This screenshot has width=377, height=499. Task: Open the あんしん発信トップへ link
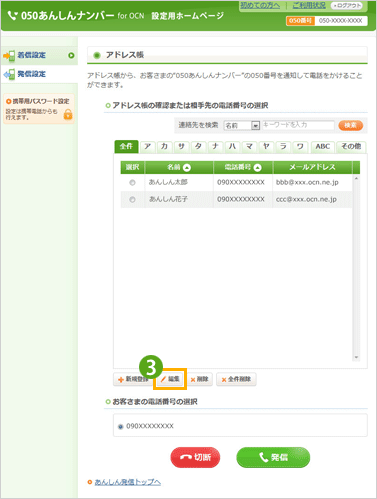tap(128, 482)
